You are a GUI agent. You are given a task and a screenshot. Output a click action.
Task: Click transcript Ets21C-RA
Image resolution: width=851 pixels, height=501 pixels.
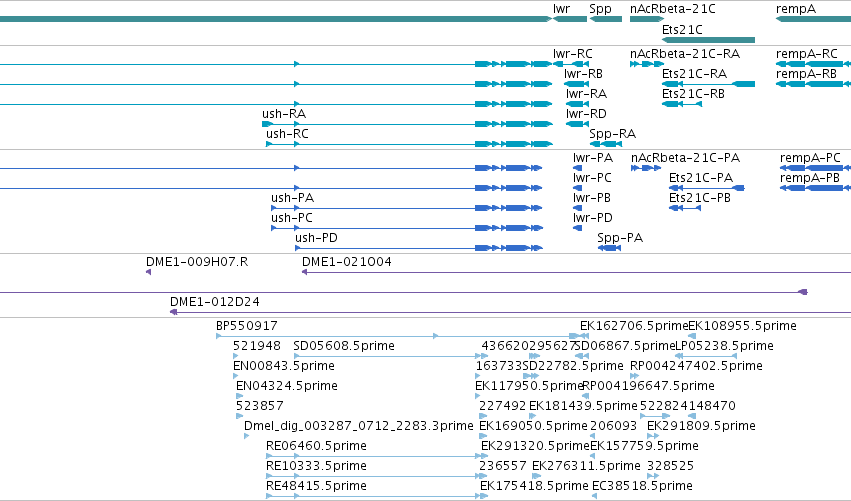click(x=695, y=74)
